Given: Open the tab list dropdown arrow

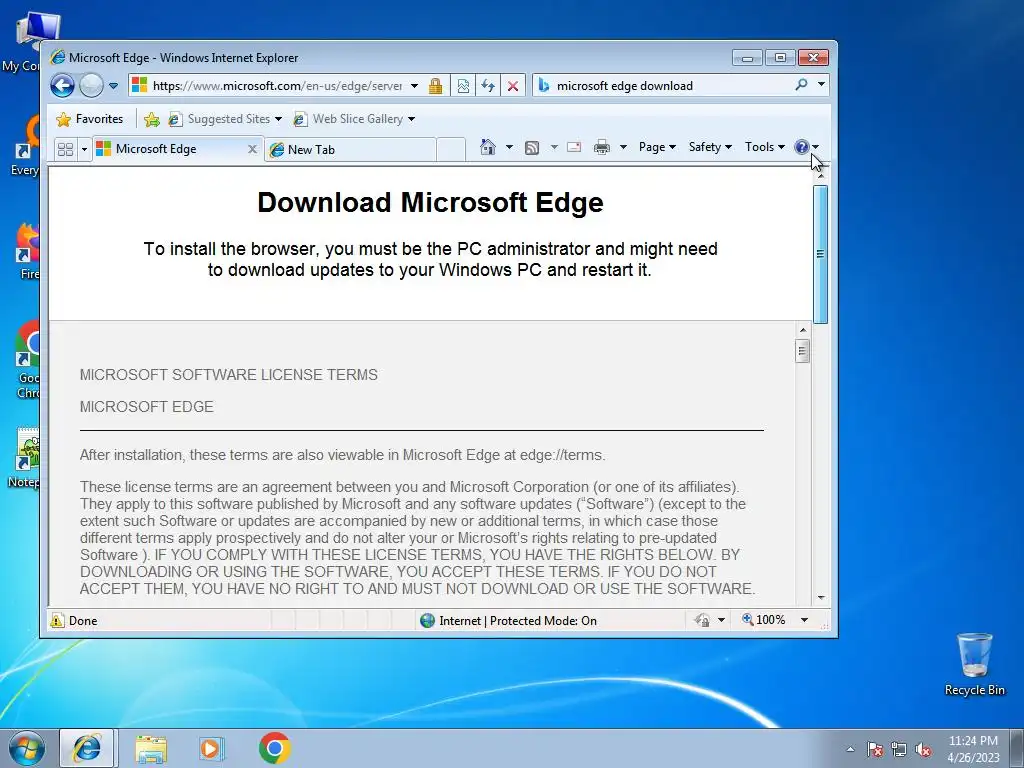Looking at the screenshot, I should tap(84, 150).
